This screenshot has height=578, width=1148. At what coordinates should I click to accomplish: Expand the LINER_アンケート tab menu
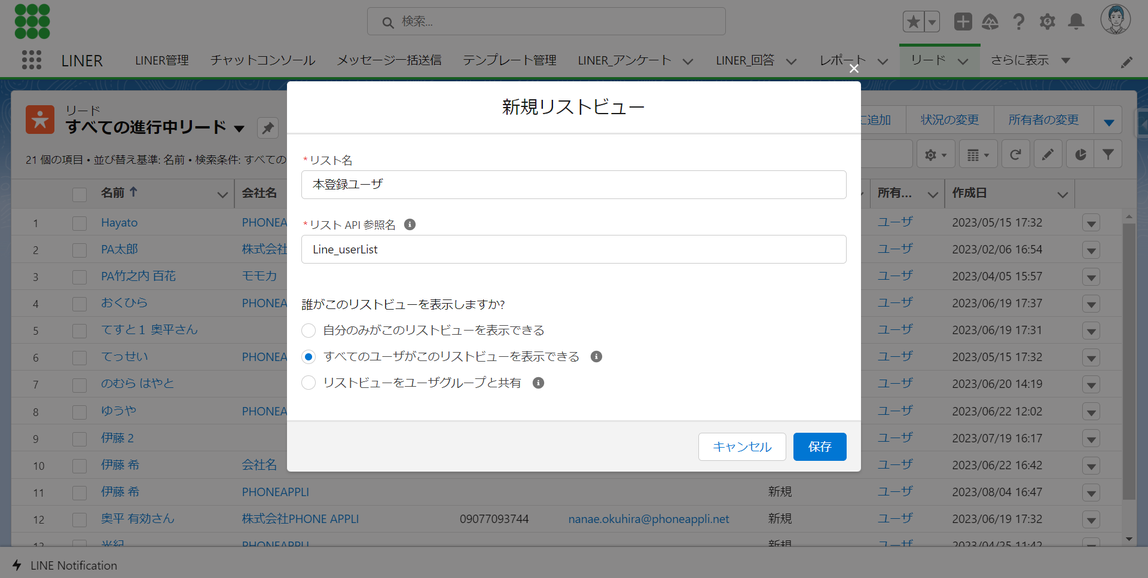click(x=687, y=62)
